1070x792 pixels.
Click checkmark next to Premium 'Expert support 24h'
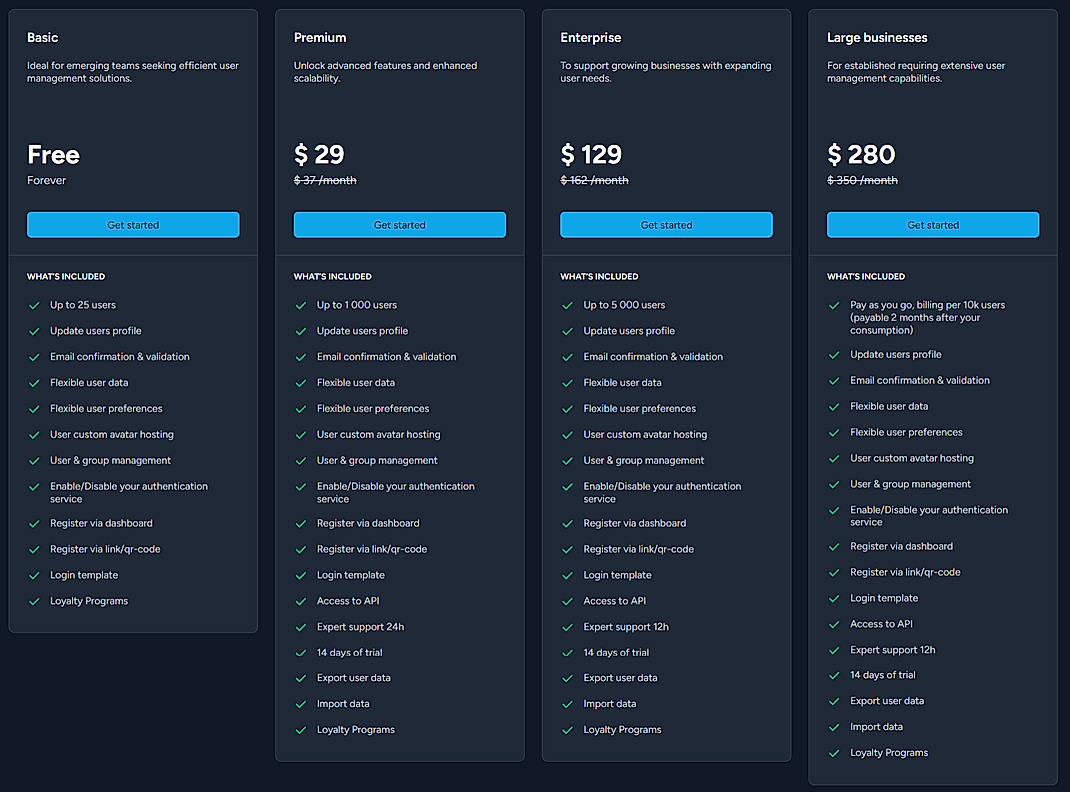click(300, 628)
